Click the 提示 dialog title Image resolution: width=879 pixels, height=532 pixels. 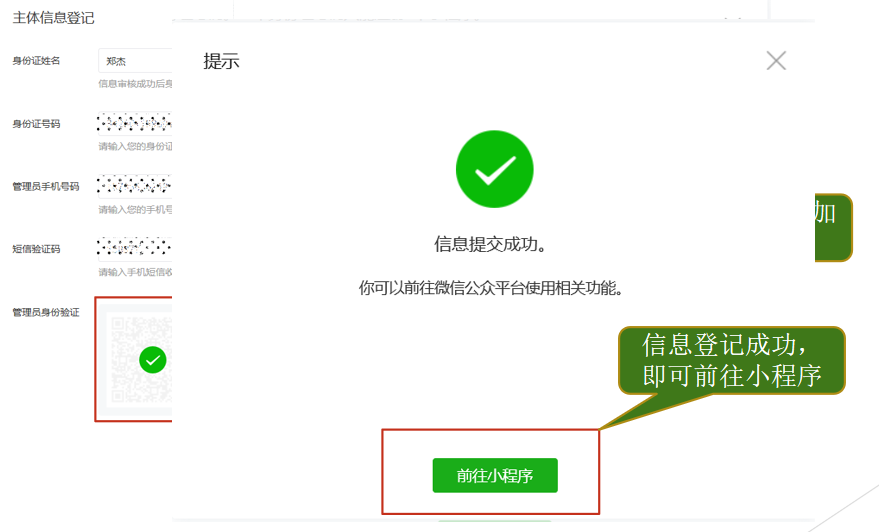click(x=221, y=61)
